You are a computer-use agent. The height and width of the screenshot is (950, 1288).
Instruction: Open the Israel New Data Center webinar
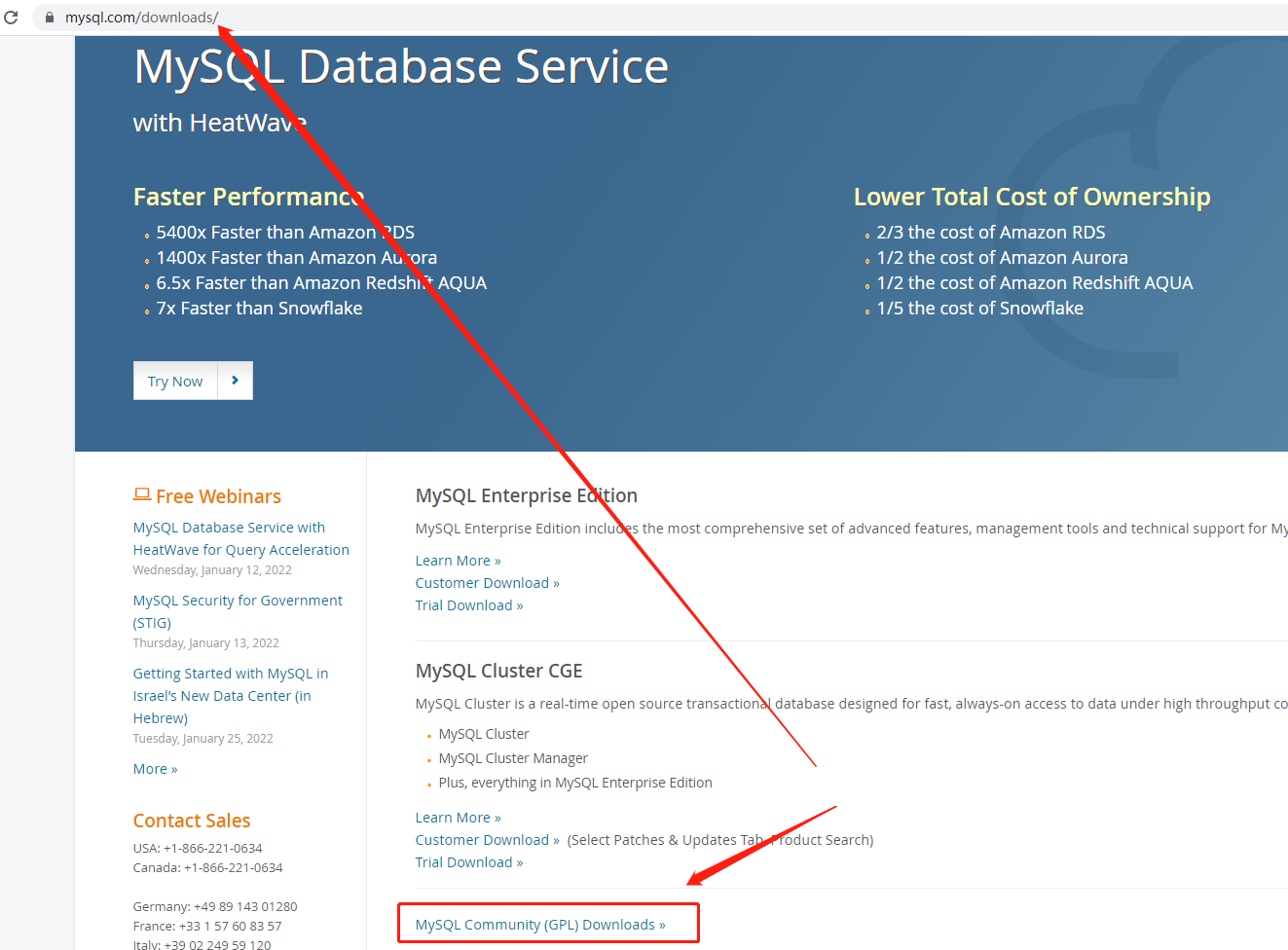click(x=230, y=695)
